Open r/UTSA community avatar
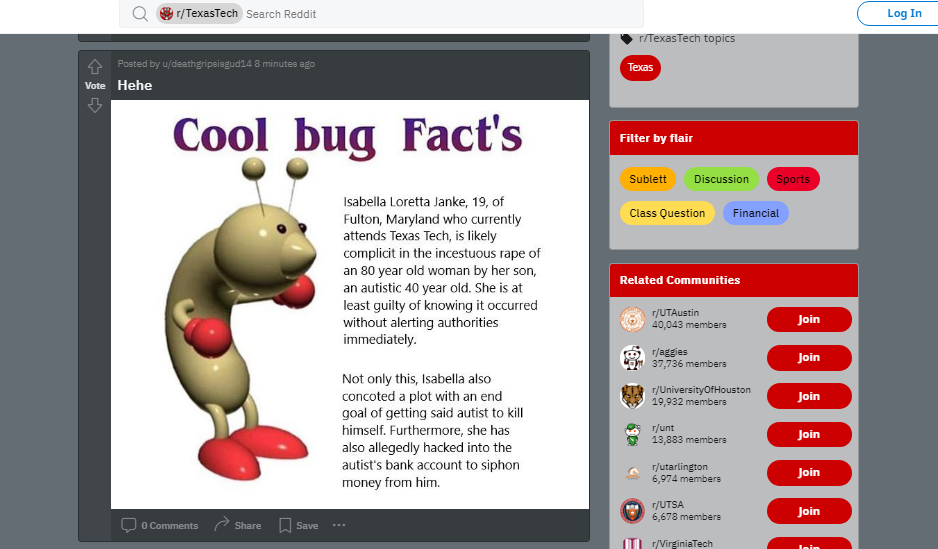 pyautogui.click(x=632, y=511)
